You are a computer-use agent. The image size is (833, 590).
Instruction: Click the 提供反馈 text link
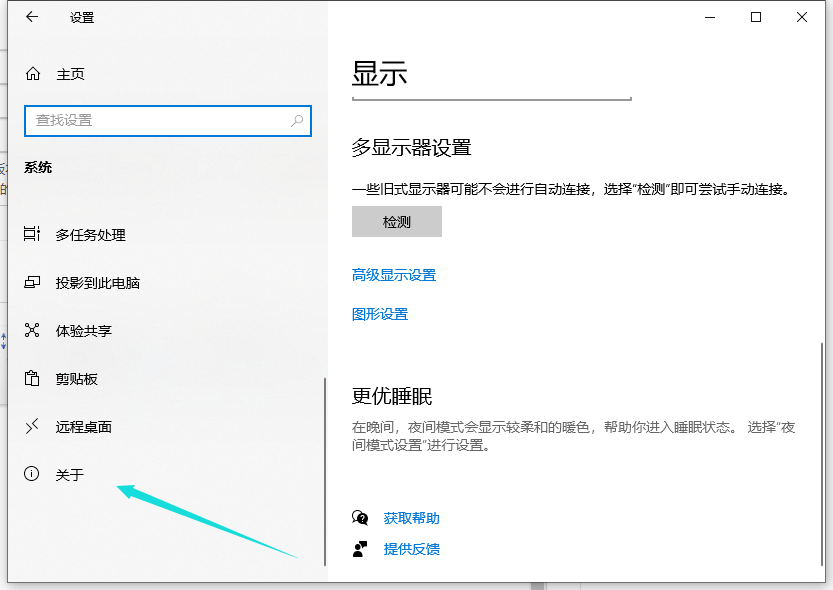click(411, 549)
